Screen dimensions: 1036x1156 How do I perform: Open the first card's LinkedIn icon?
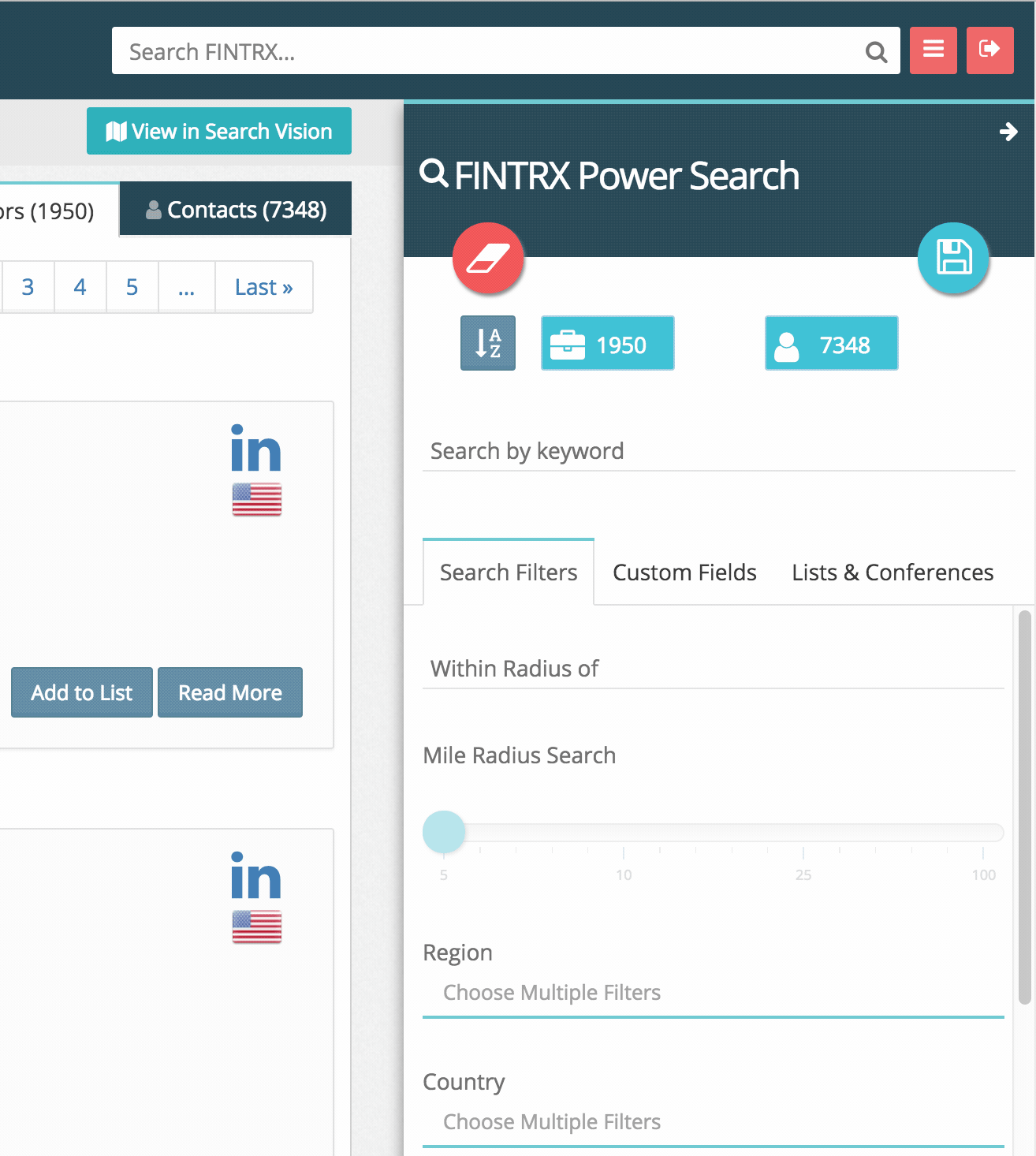point(256,448)
